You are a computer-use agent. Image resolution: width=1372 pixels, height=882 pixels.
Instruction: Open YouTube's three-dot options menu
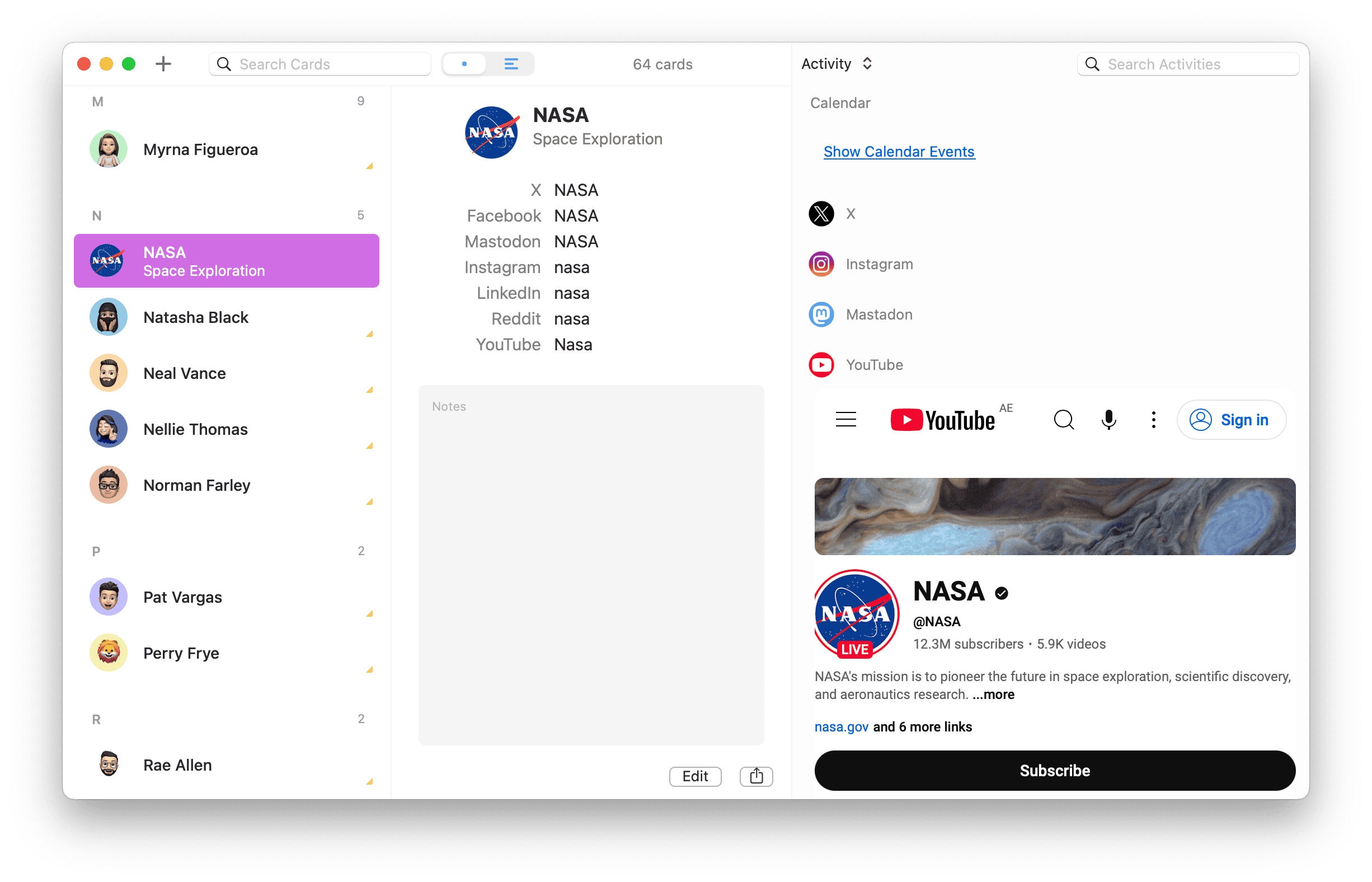click(x=1153, y=419)
